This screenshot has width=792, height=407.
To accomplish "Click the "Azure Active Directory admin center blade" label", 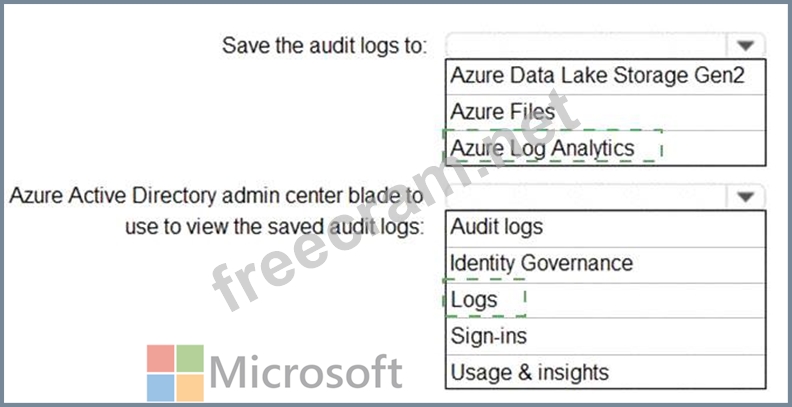I will coord(216,196).
